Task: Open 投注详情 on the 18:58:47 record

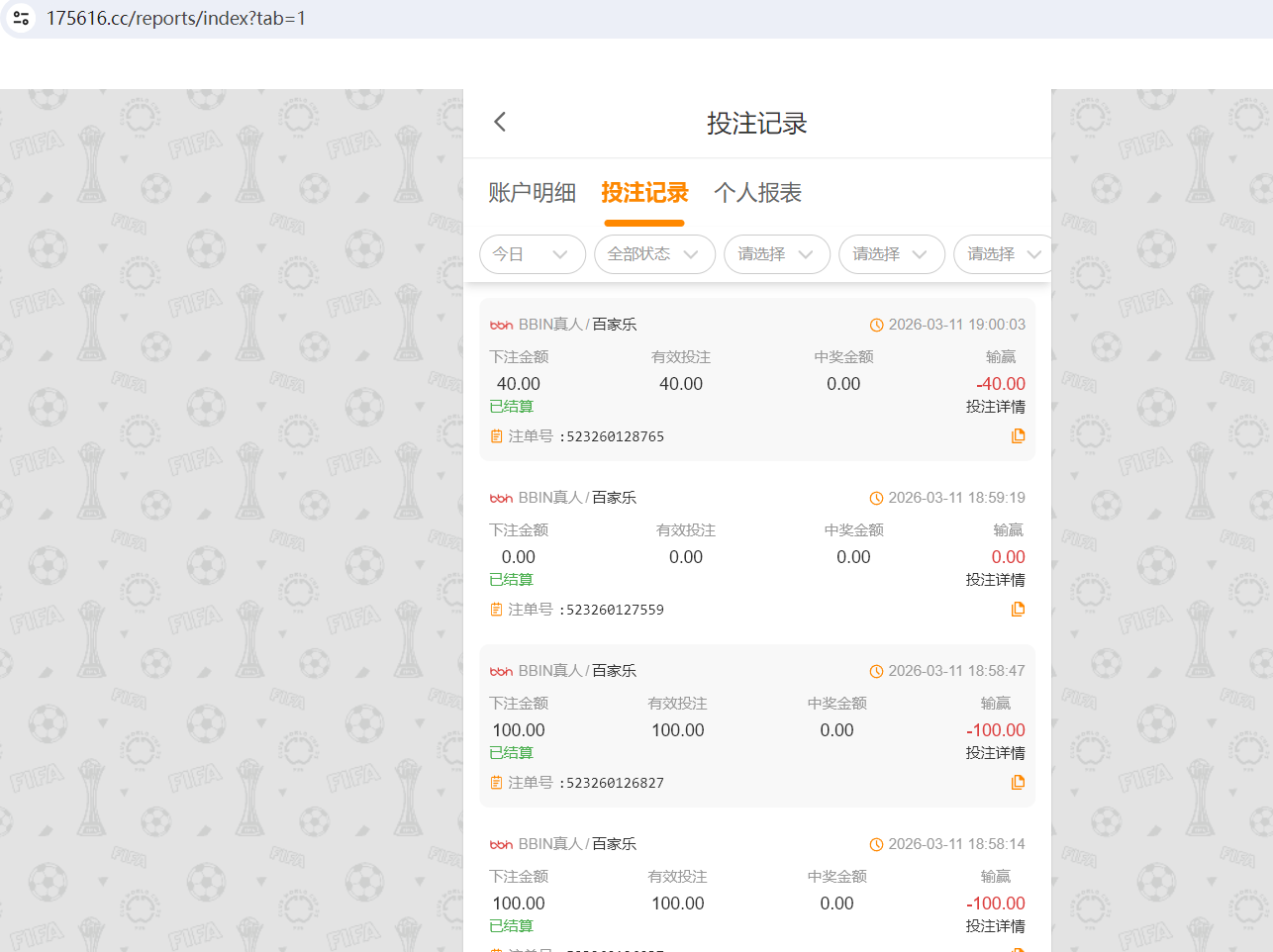Action: click(995, 752)
